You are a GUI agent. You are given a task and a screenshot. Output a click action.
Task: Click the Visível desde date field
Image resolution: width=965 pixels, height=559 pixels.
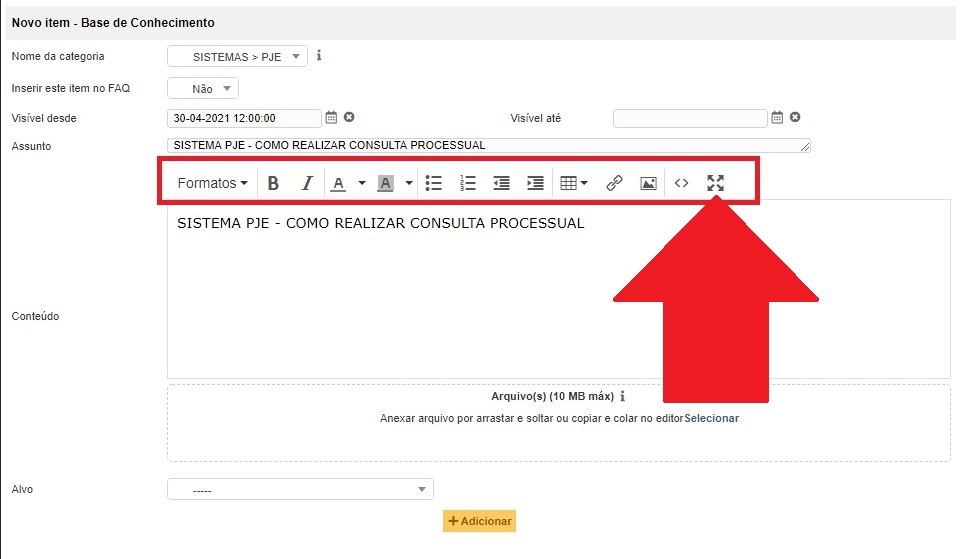(244, 118)
